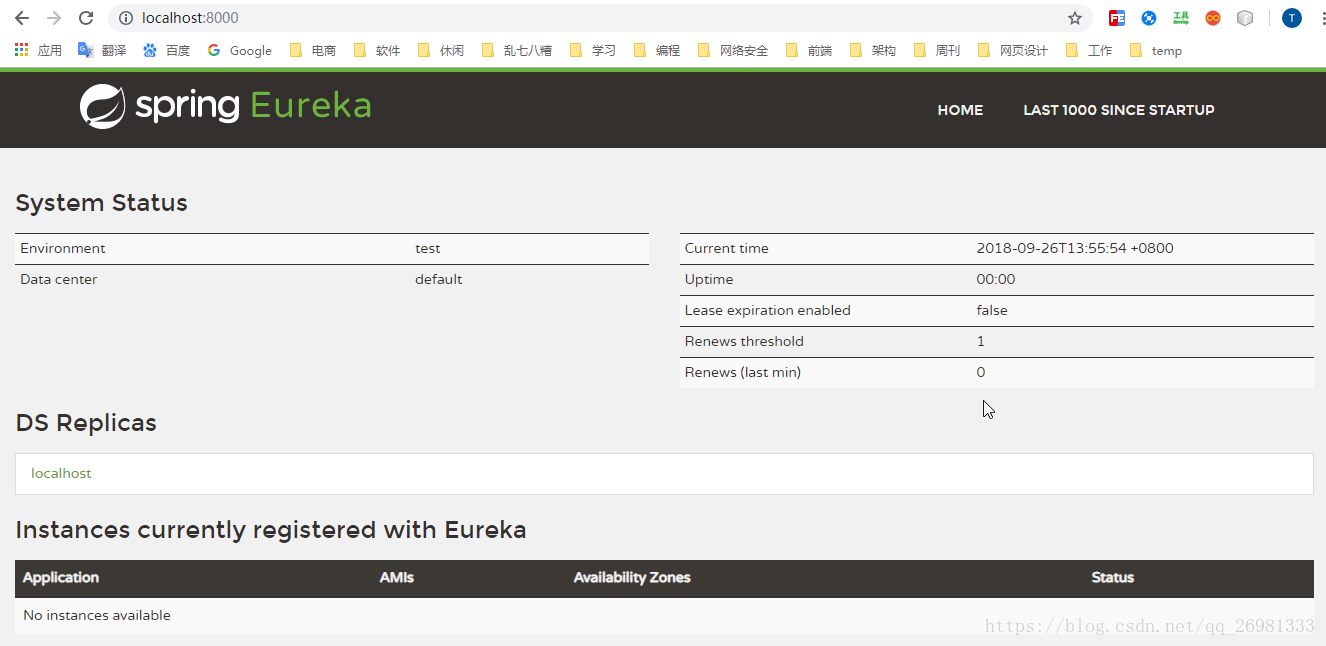The height and width of the screenshot is (646, 1326).
Task: Open the 百度 Baidu bookmark
Action: coord(166,50)
